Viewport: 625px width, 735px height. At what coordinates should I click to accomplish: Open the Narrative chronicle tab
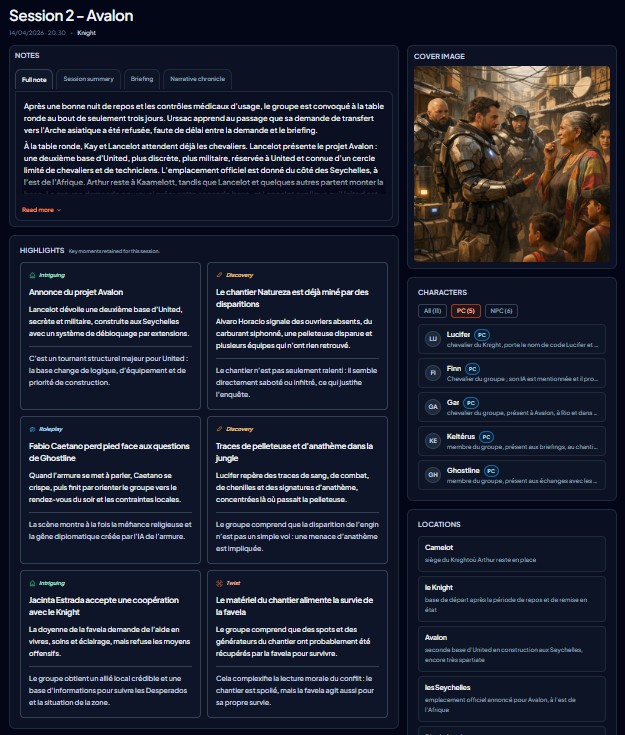click(197, 79)
